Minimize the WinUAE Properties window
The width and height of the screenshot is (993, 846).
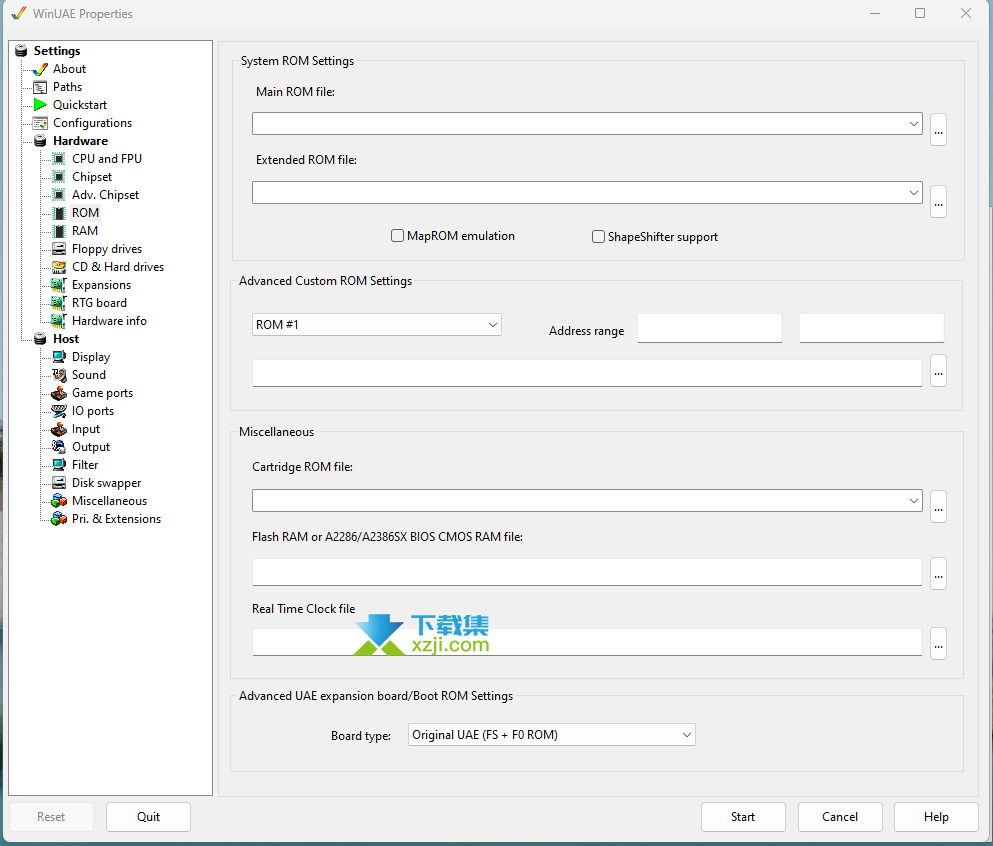875,13
